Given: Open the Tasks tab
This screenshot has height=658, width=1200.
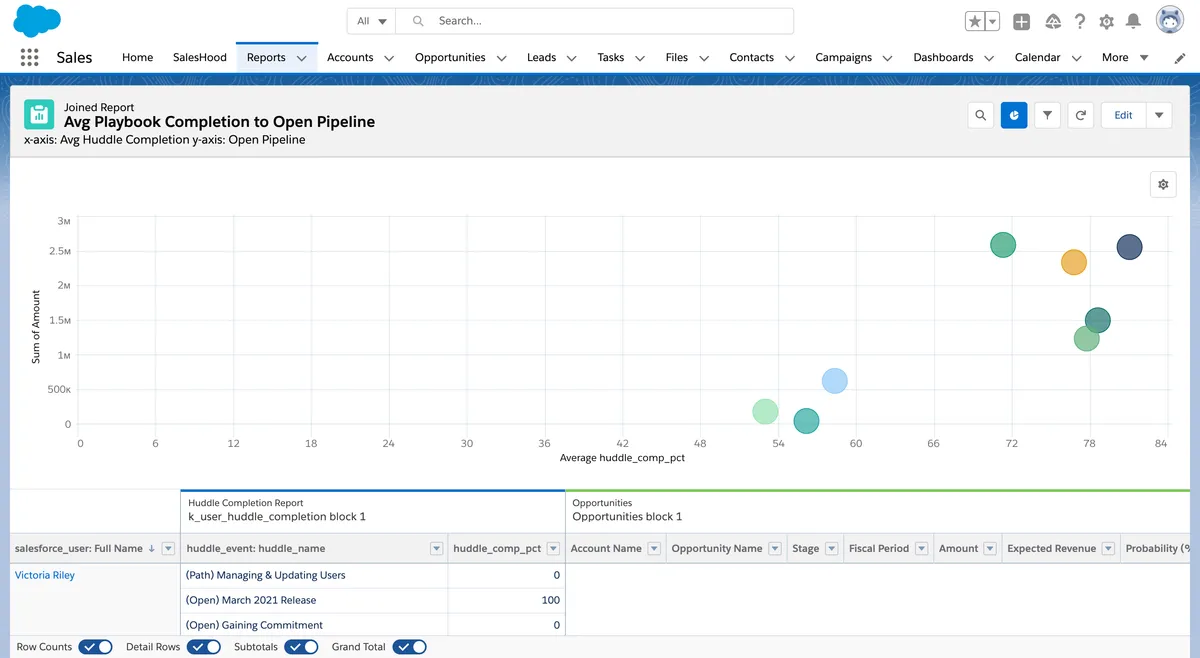Looking at the screenshot, I should (x=611, y=57).
